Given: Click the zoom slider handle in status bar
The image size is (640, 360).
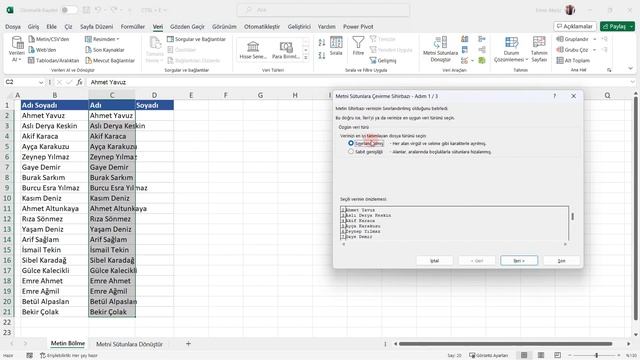Looking at the screenshot, I should (596, 355).
